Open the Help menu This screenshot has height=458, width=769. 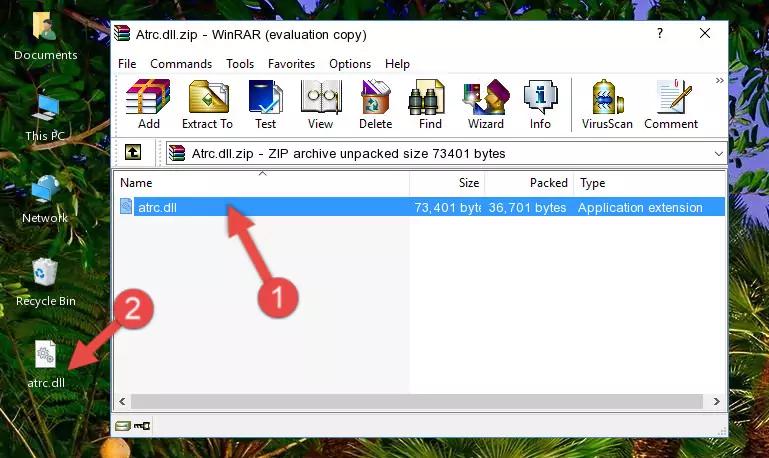(397, 64)
